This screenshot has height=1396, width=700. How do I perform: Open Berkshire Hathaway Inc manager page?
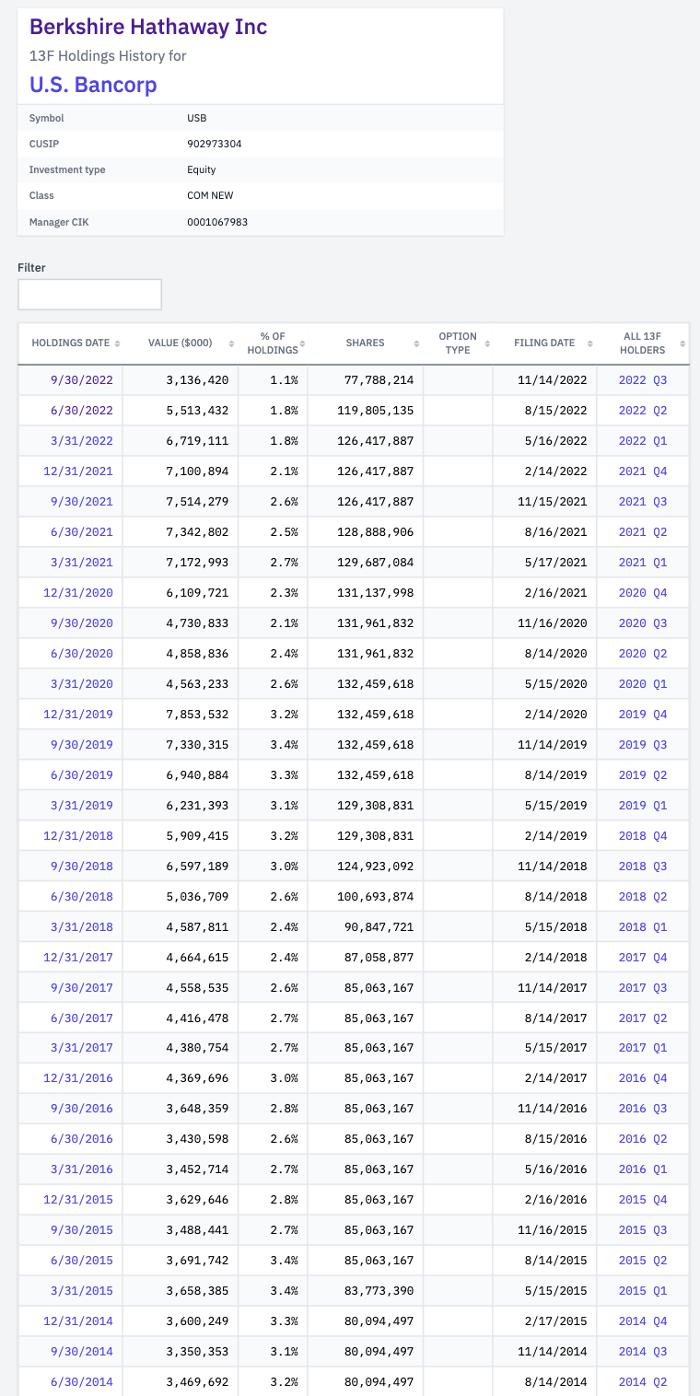click(148, 27)
